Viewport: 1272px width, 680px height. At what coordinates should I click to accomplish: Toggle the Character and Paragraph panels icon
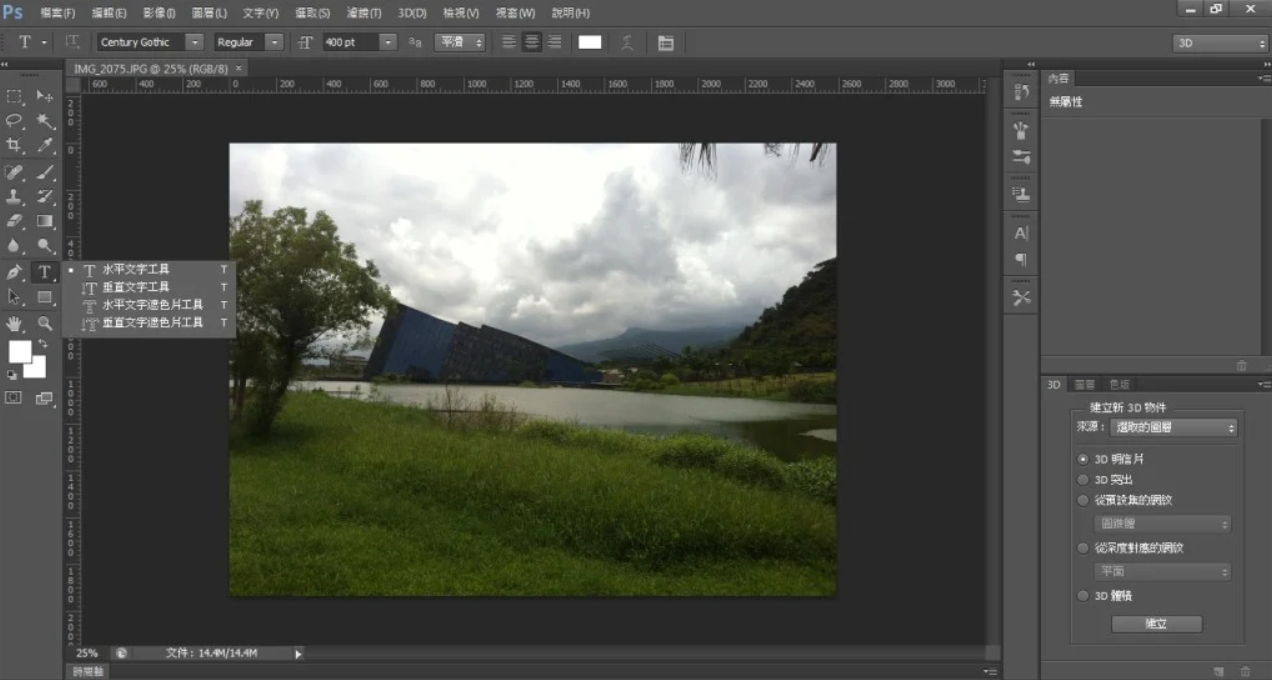coord(664,42)
